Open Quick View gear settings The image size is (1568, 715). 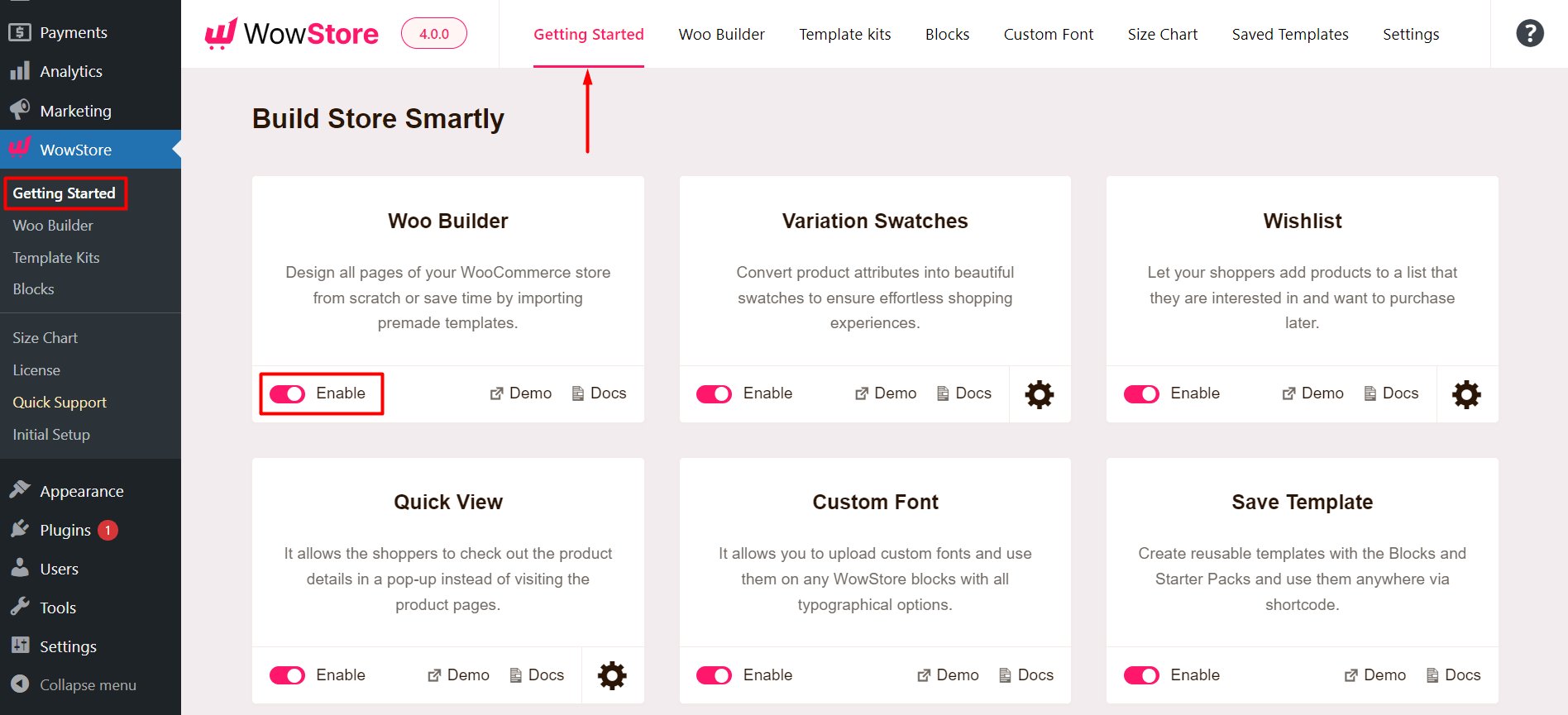(612, 675)
